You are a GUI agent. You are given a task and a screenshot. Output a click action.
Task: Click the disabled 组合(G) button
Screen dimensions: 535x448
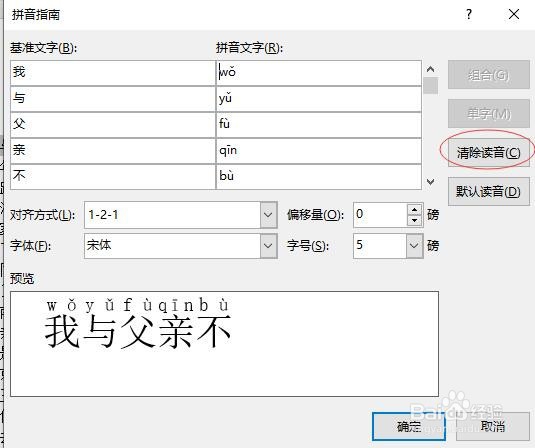click(489, 74)
